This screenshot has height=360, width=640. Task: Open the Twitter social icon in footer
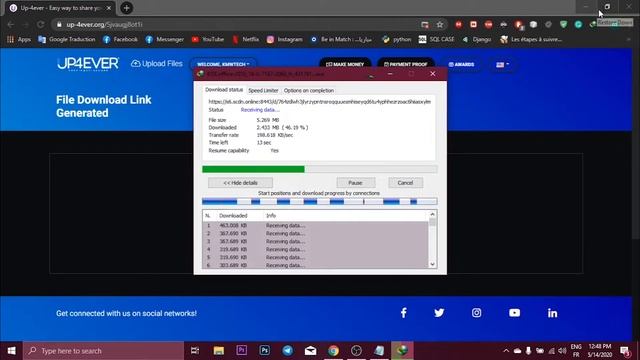(x=439, y=313)
